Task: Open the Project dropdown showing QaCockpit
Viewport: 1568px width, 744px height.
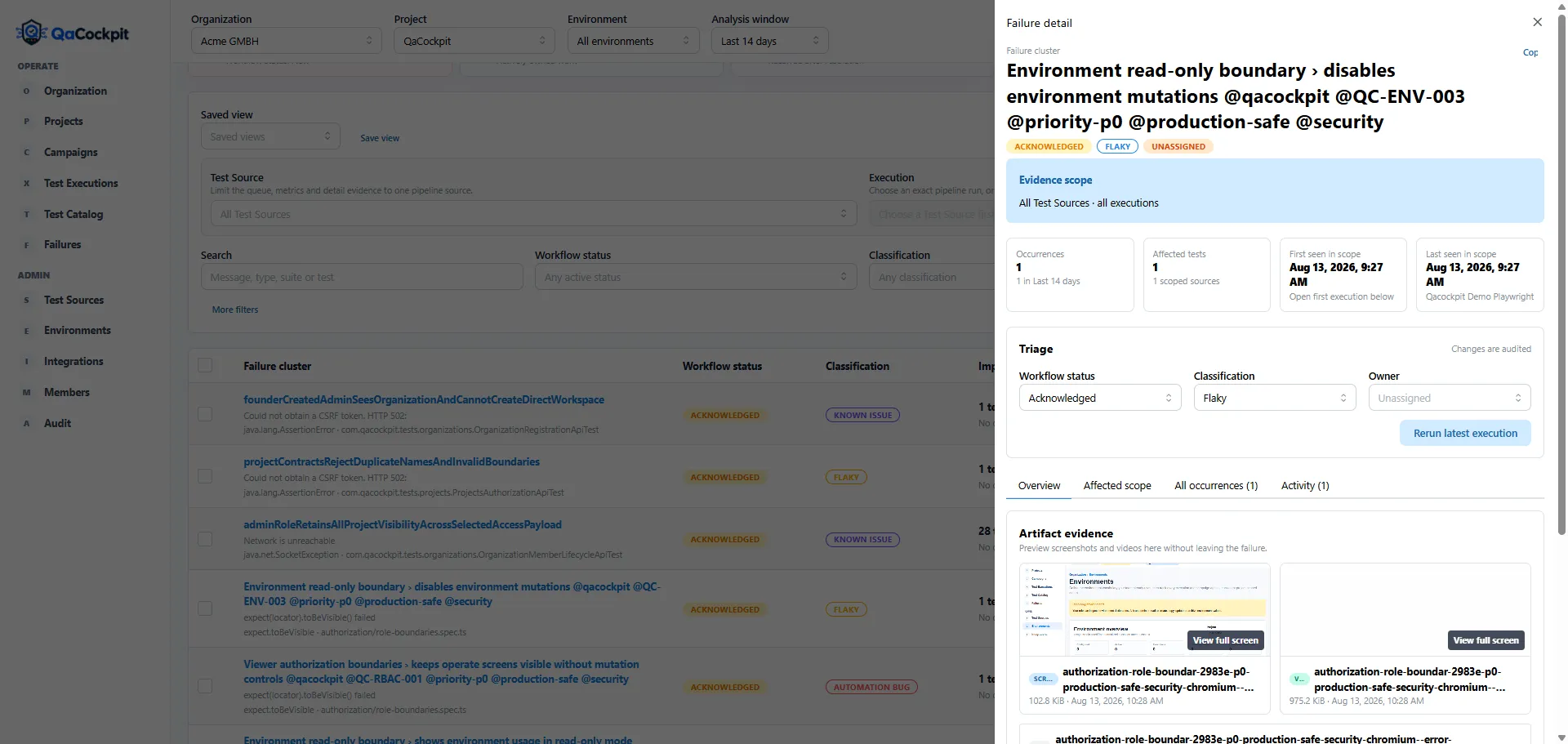Action: [x=474, y=41]
